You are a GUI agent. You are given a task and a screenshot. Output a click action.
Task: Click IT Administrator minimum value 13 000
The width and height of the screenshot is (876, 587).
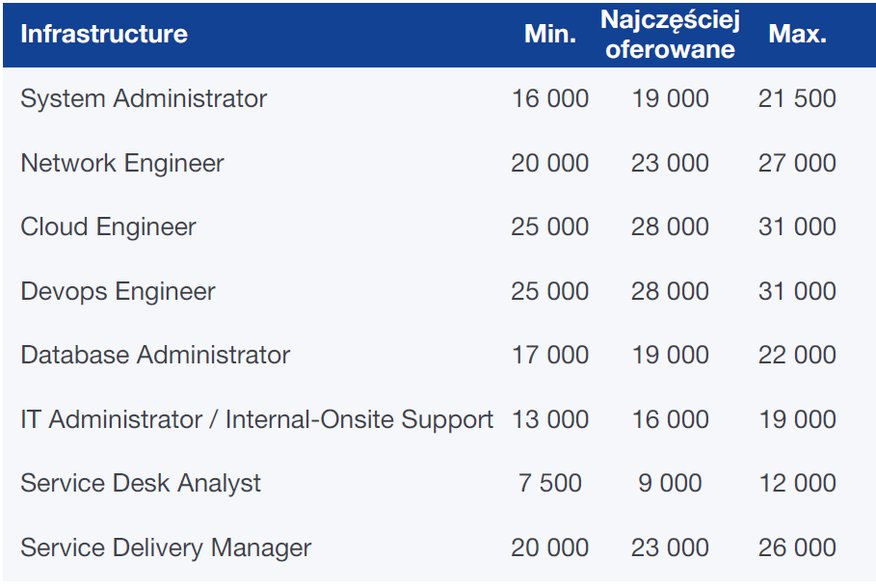click(x=550, y=419)
